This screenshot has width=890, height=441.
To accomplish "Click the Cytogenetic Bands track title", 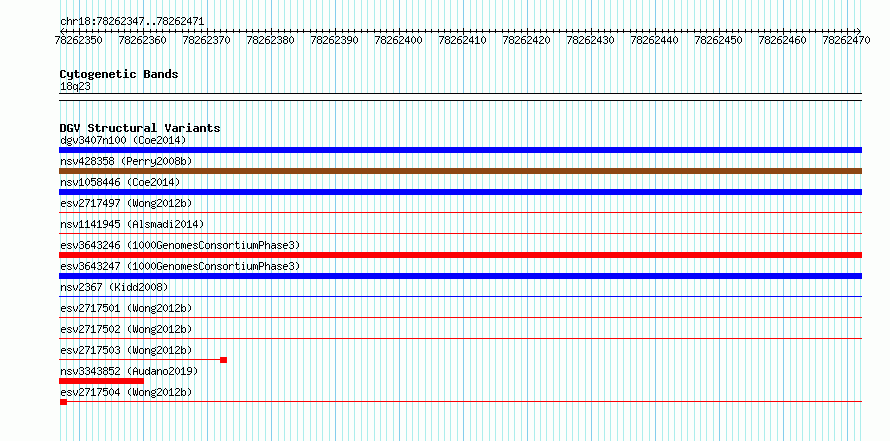I will tap(119, 74).
